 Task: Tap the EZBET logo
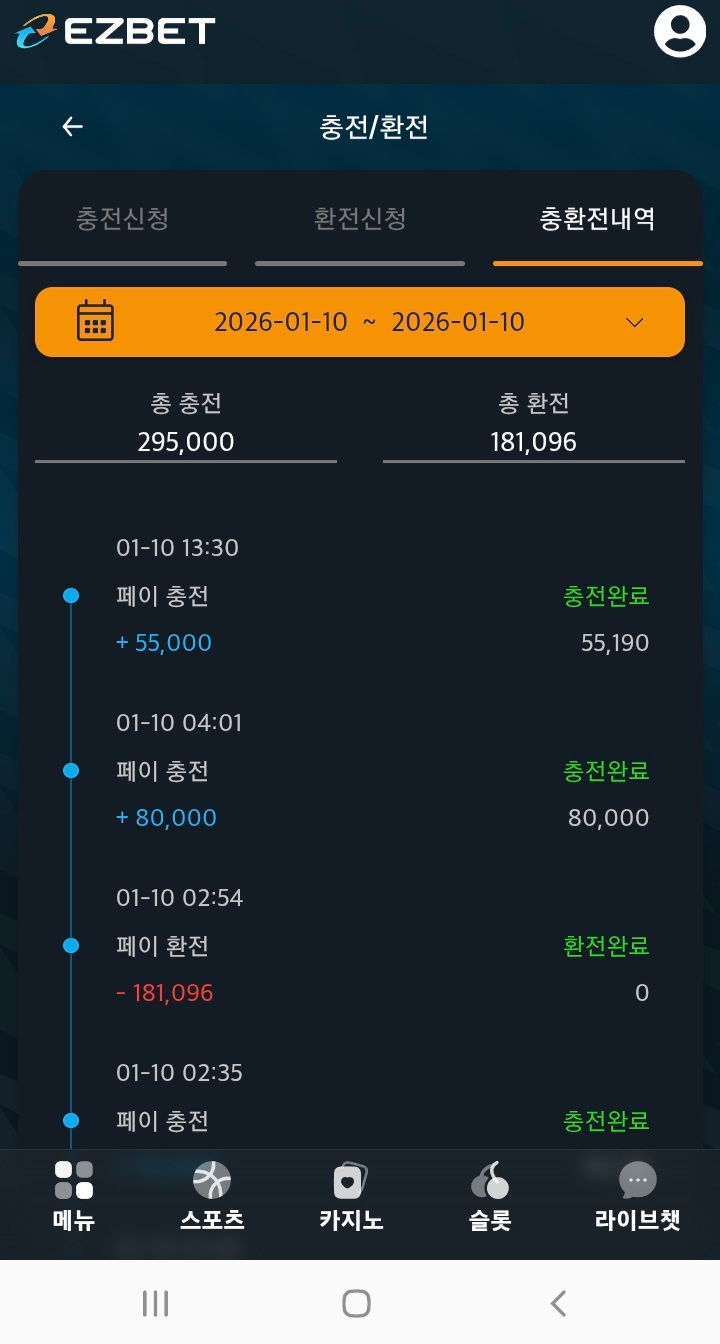point(115,31)
